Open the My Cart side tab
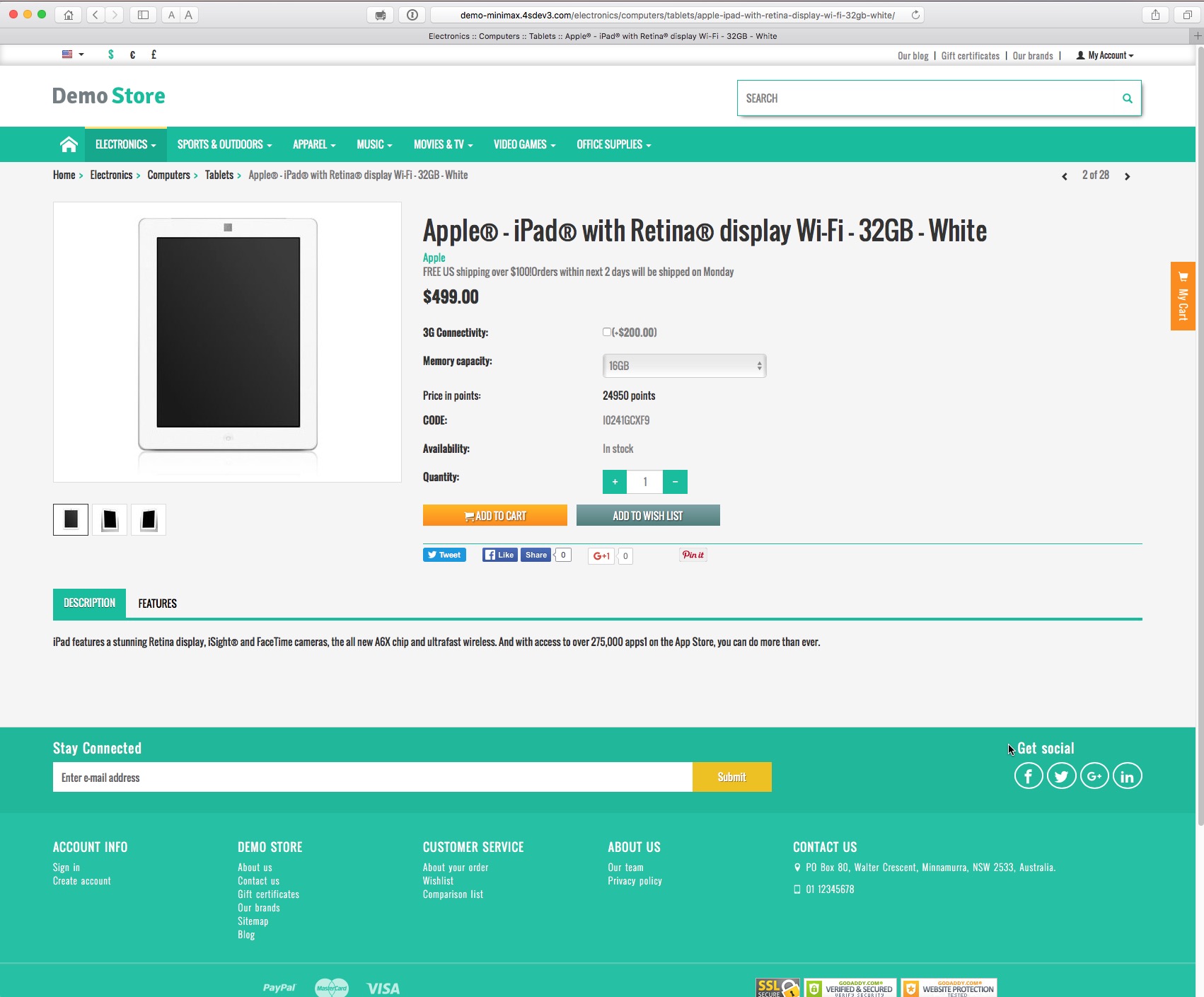1204x997 pixels. (1182, 296)
